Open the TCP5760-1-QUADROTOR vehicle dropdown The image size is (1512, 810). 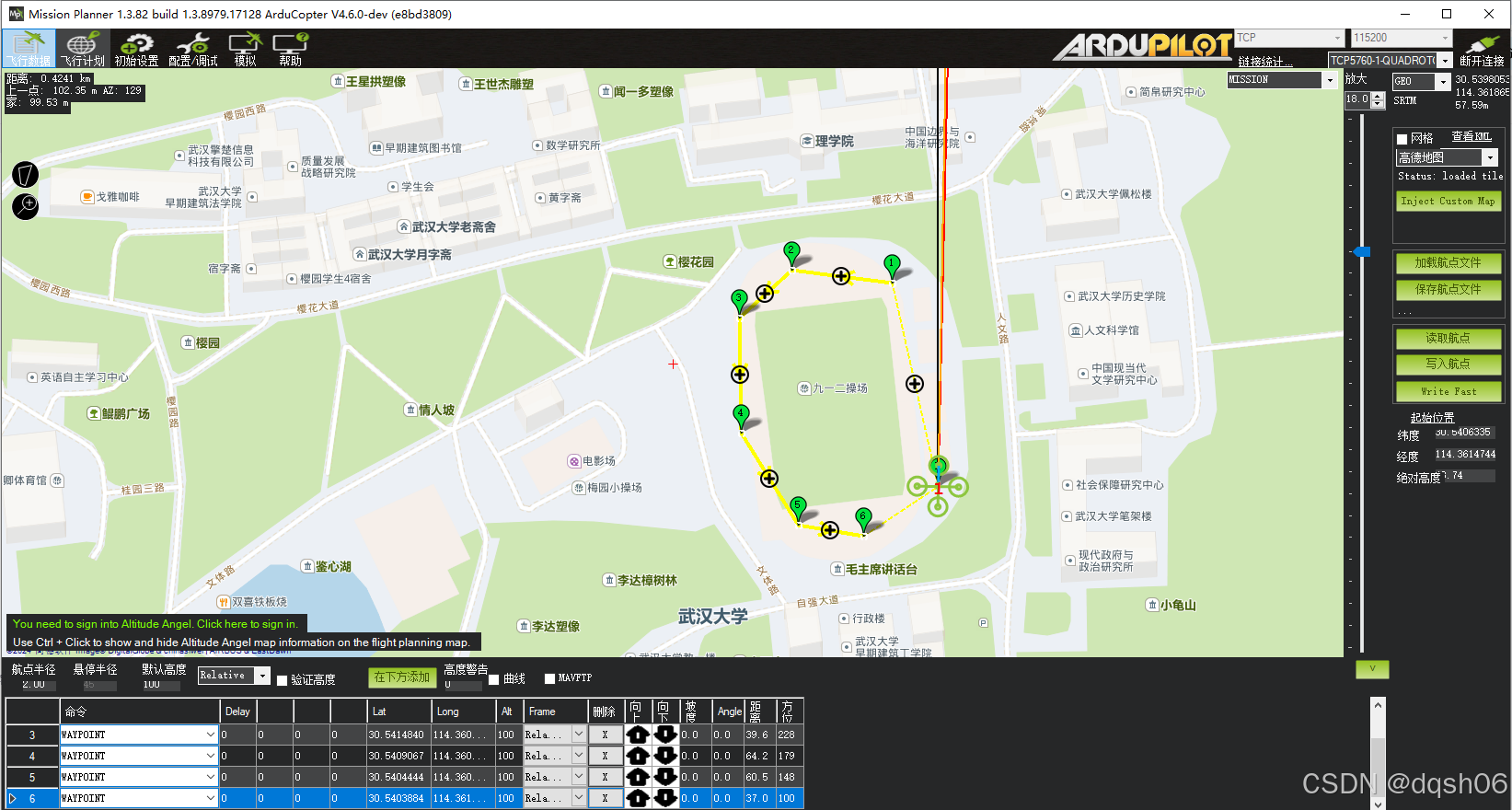[1390, 61]
